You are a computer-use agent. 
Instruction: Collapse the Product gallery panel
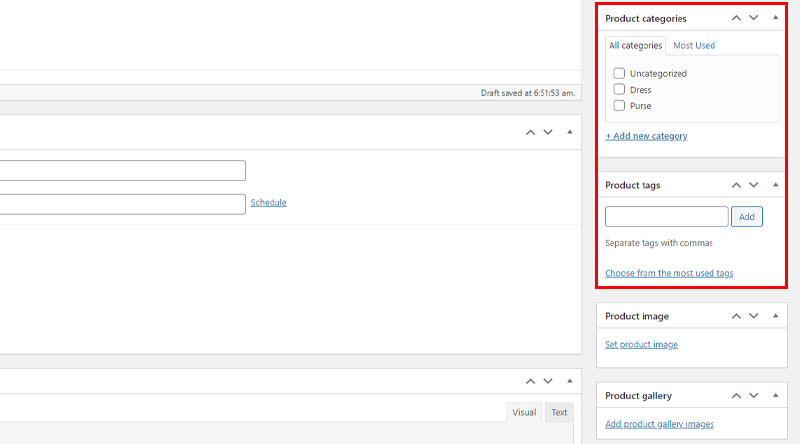[776, 396]
